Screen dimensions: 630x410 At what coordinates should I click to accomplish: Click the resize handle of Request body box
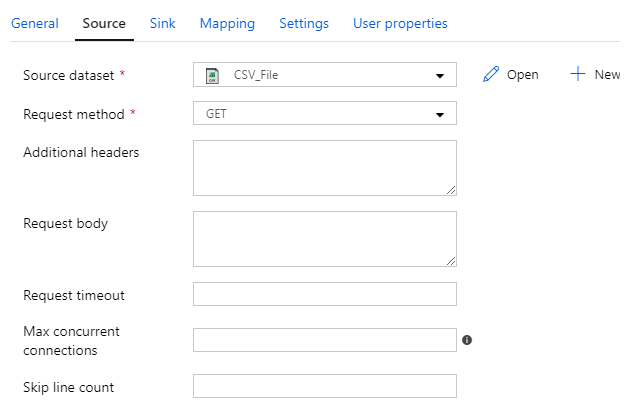pos(451,261)
